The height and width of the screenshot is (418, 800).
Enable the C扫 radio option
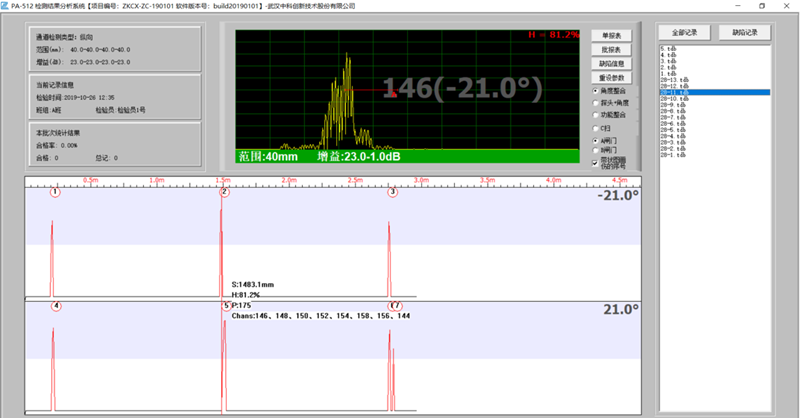pos(596,128)
